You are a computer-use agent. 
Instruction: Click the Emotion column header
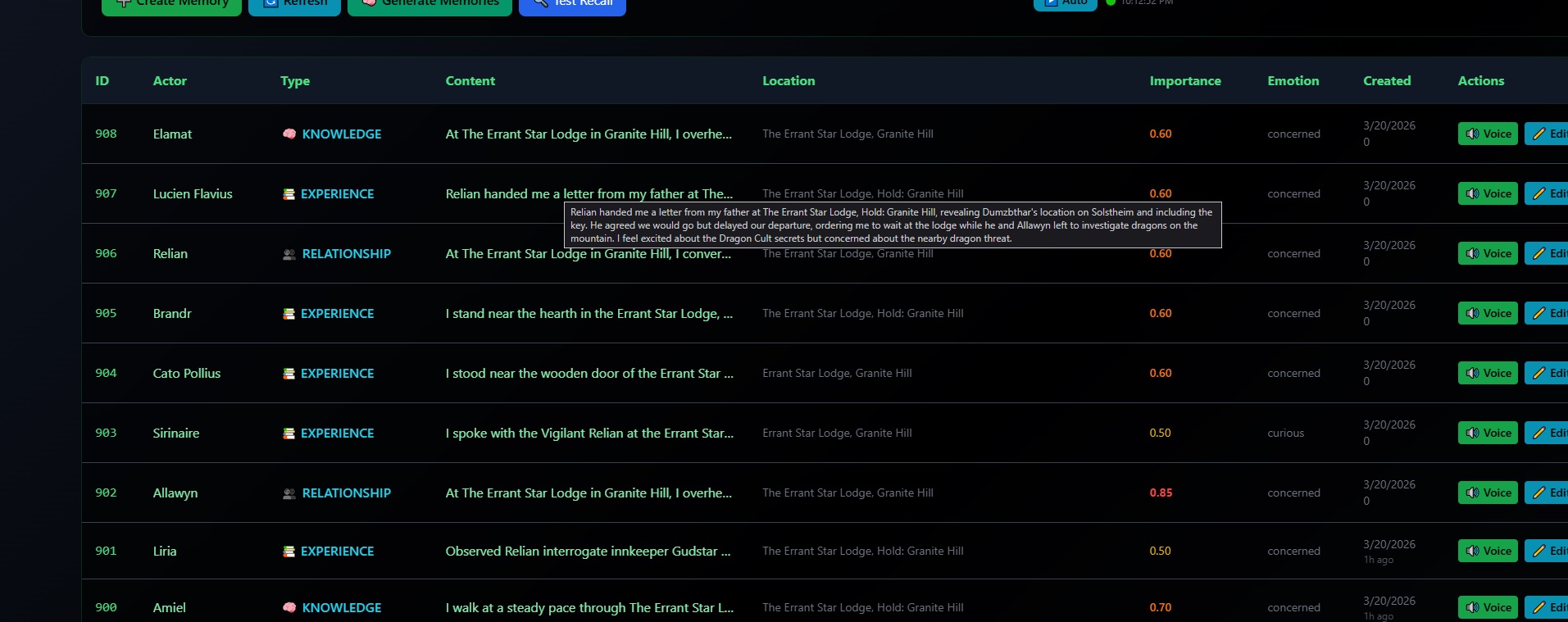click(1293, 81)
